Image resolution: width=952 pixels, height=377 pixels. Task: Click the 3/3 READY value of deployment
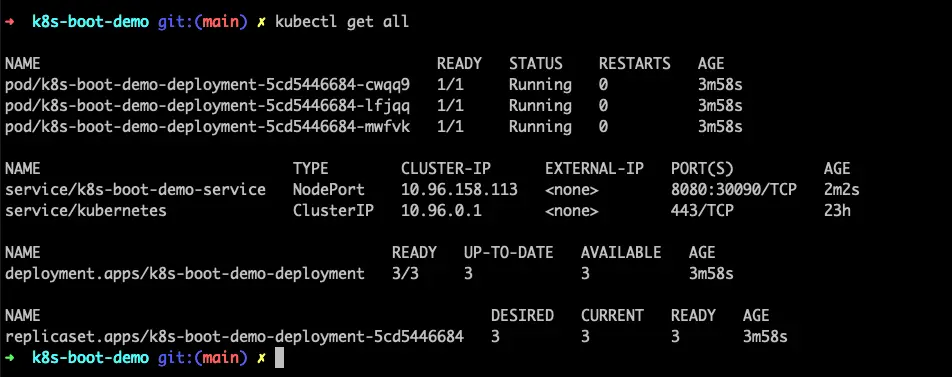tap(406, 274)
